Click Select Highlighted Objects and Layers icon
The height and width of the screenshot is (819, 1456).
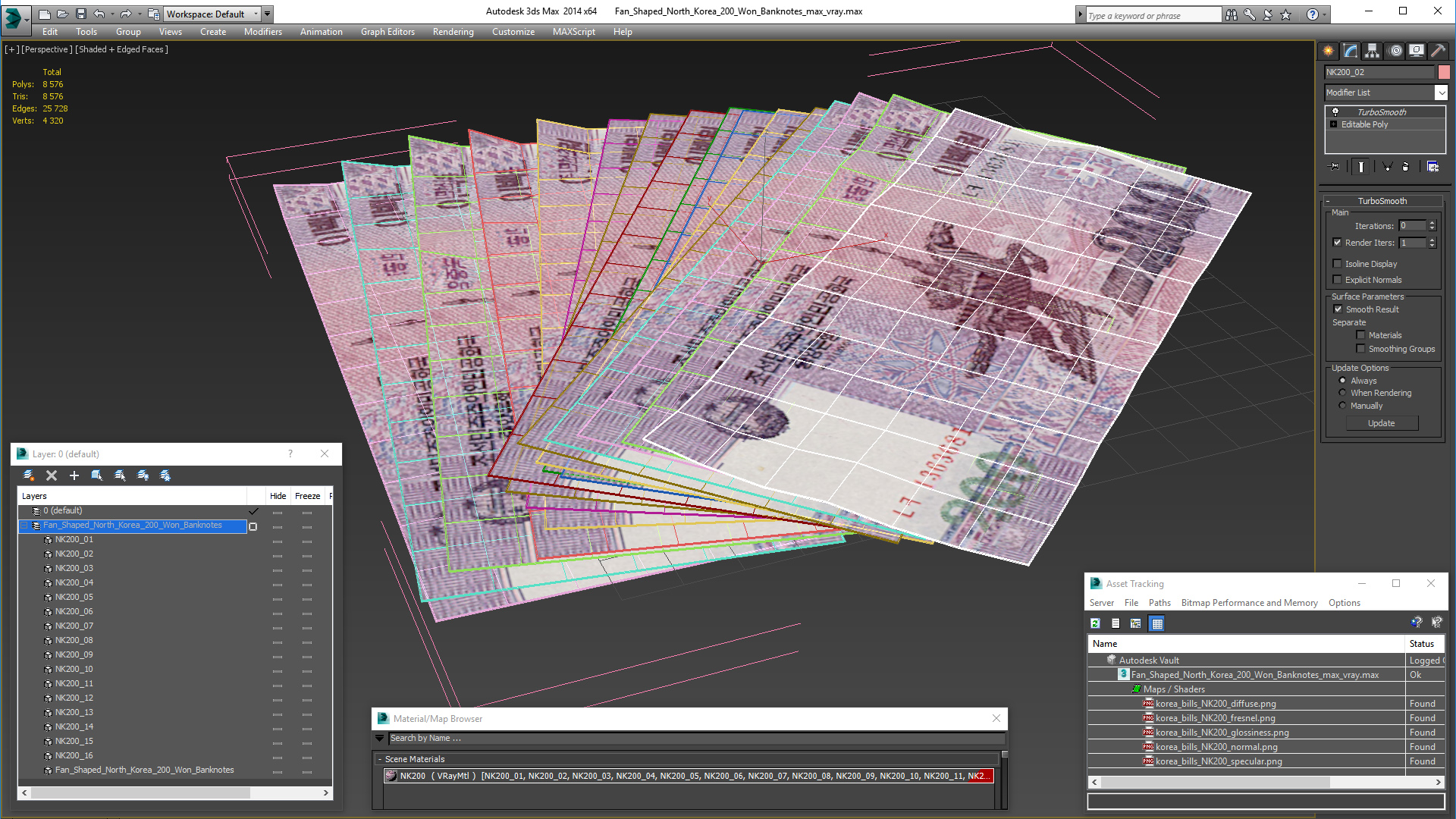click(x=97, y=475)
